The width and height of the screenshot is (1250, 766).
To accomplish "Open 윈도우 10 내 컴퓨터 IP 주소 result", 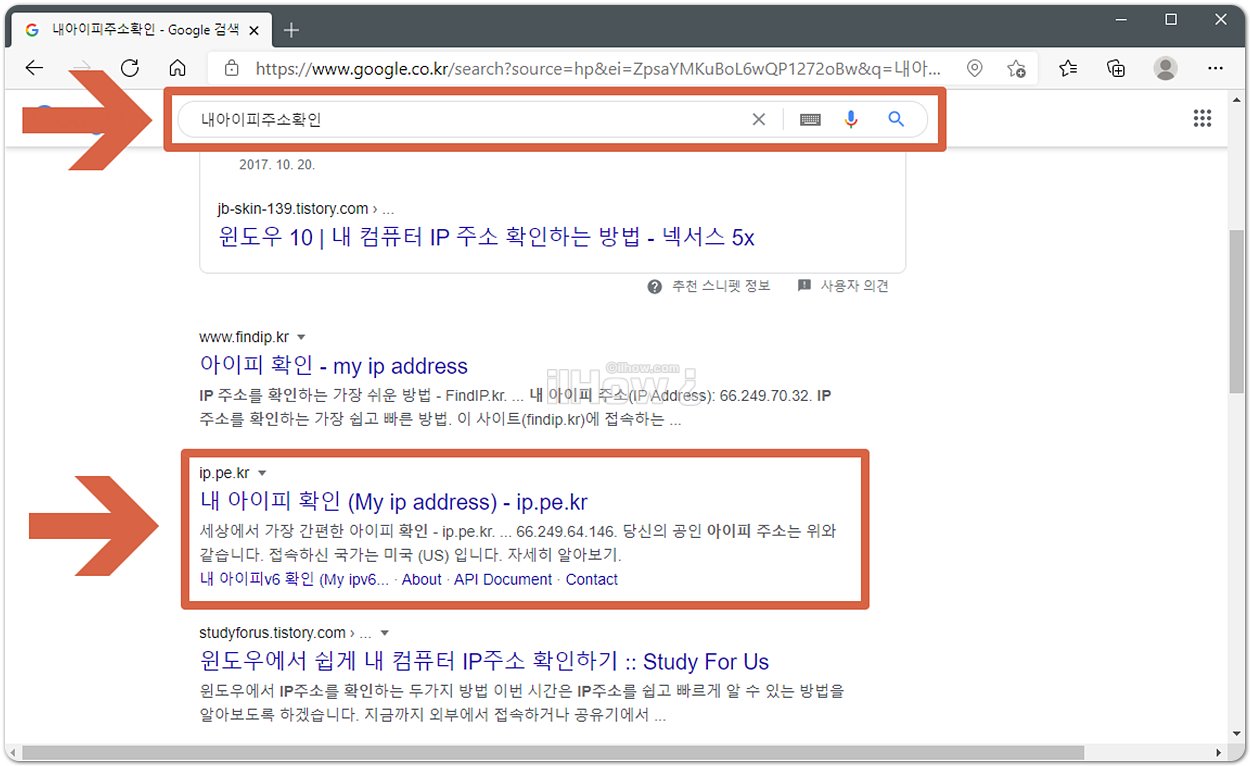I will point(486,238).
